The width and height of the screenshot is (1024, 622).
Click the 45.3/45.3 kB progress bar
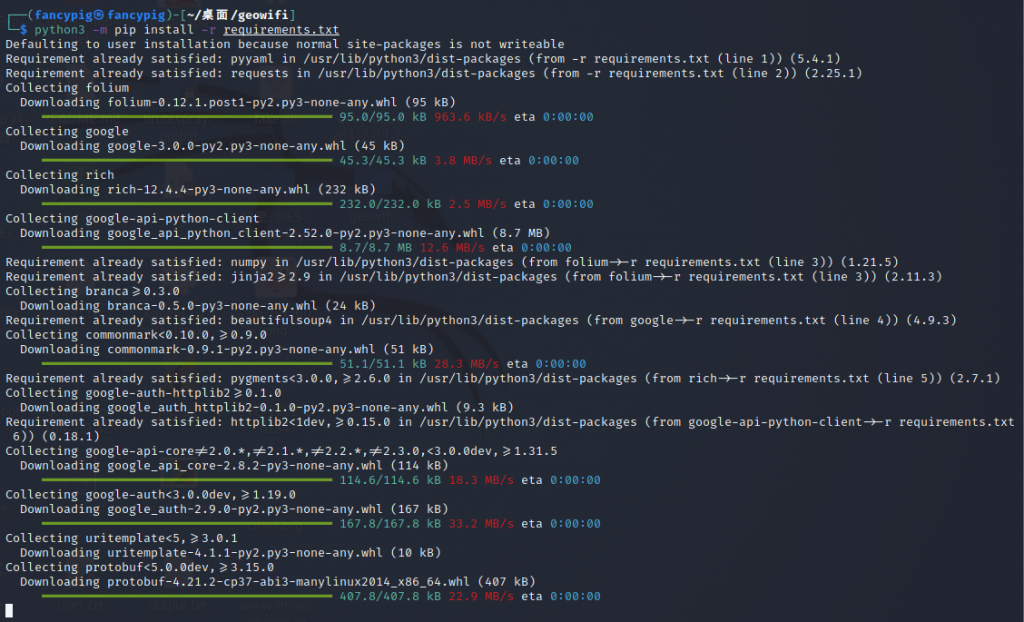(187, 160)
